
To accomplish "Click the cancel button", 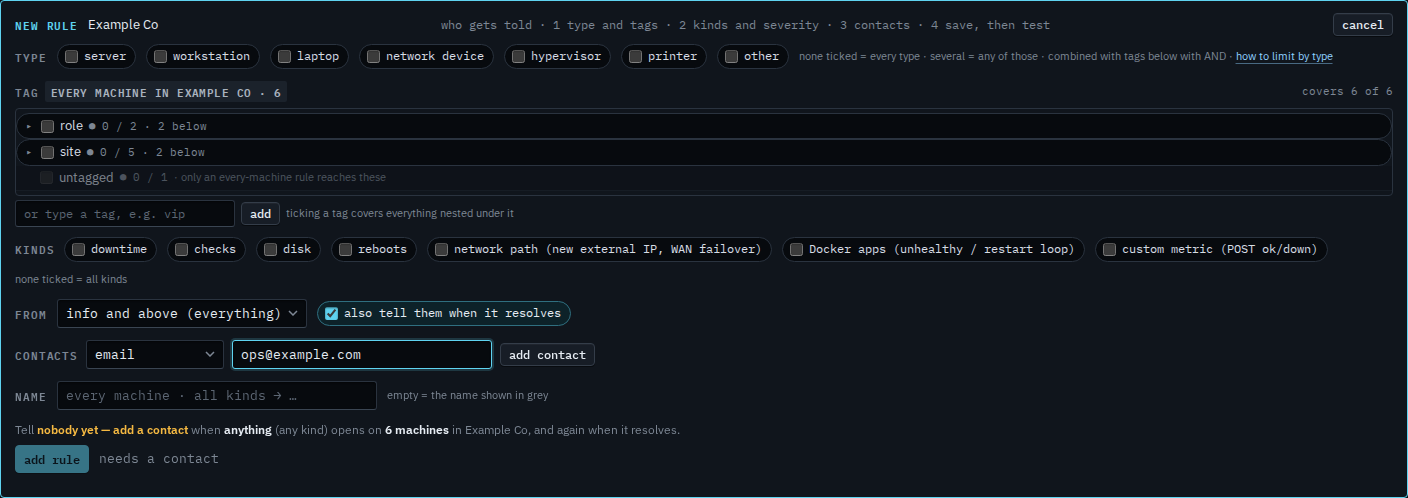I will [1362, 25].
